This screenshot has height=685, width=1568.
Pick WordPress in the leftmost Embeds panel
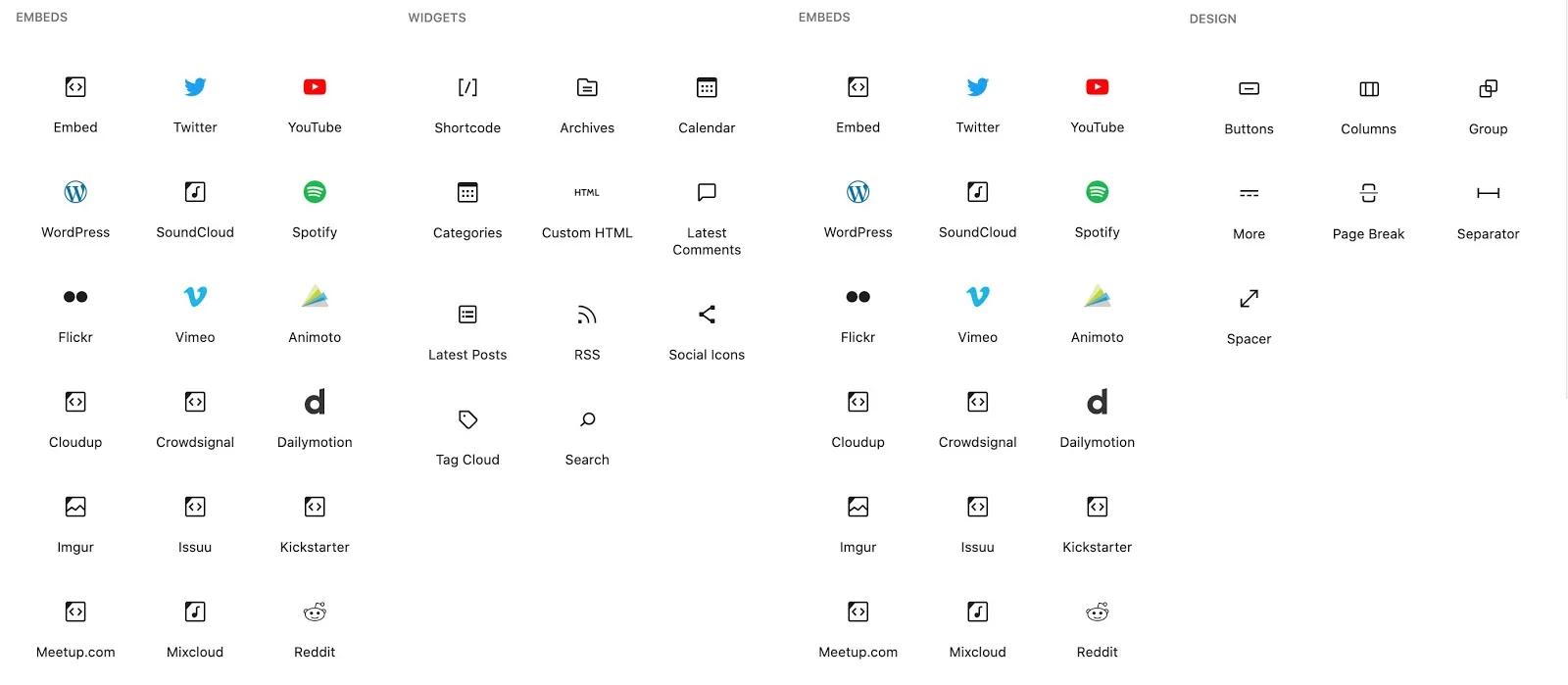[x=75, y=209]
